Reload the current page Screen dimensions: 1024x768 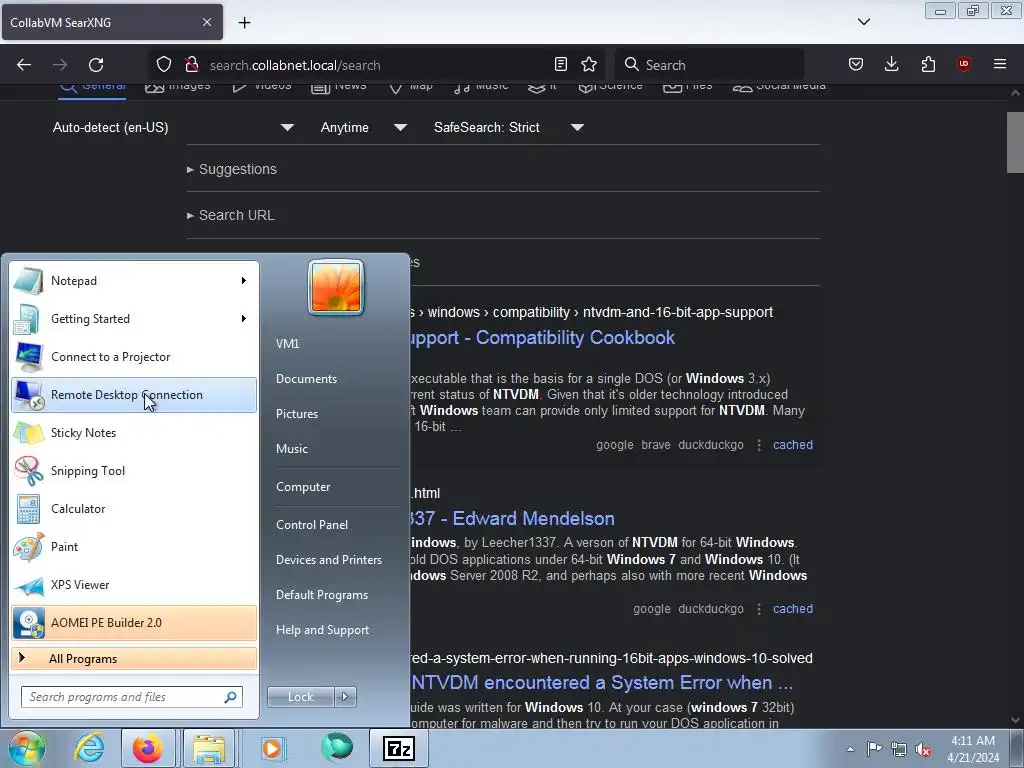tap(96, 65)
